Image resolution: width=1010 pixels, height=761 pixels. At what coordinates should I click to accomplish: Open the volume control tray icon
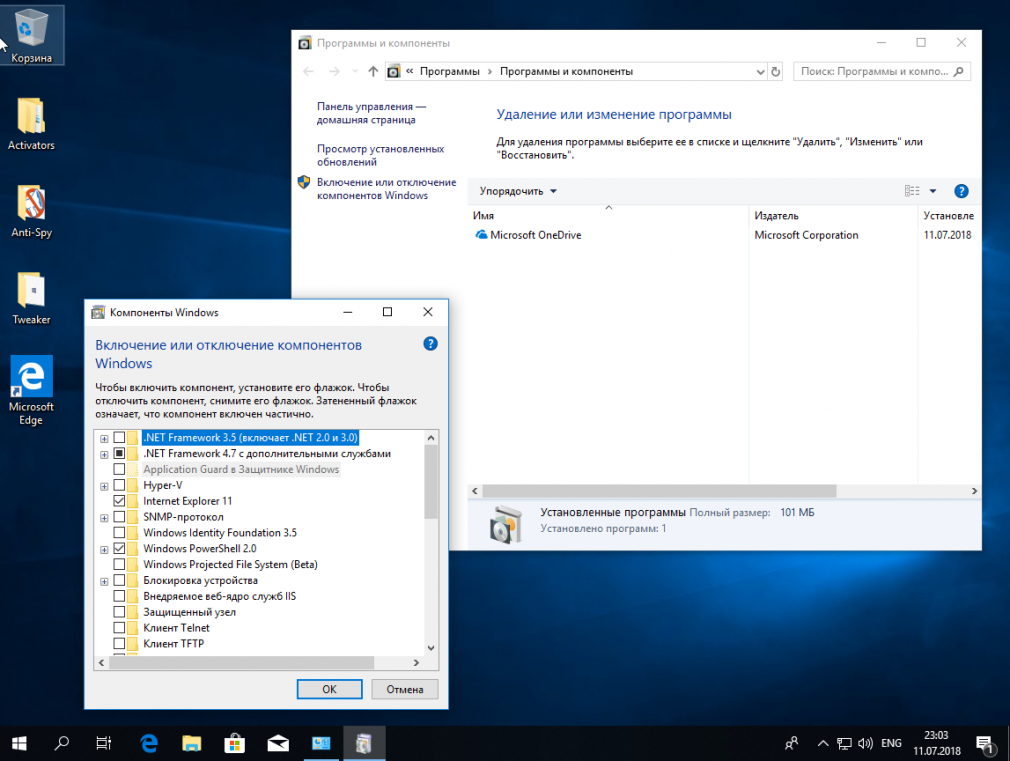click(x=865, y=744)
